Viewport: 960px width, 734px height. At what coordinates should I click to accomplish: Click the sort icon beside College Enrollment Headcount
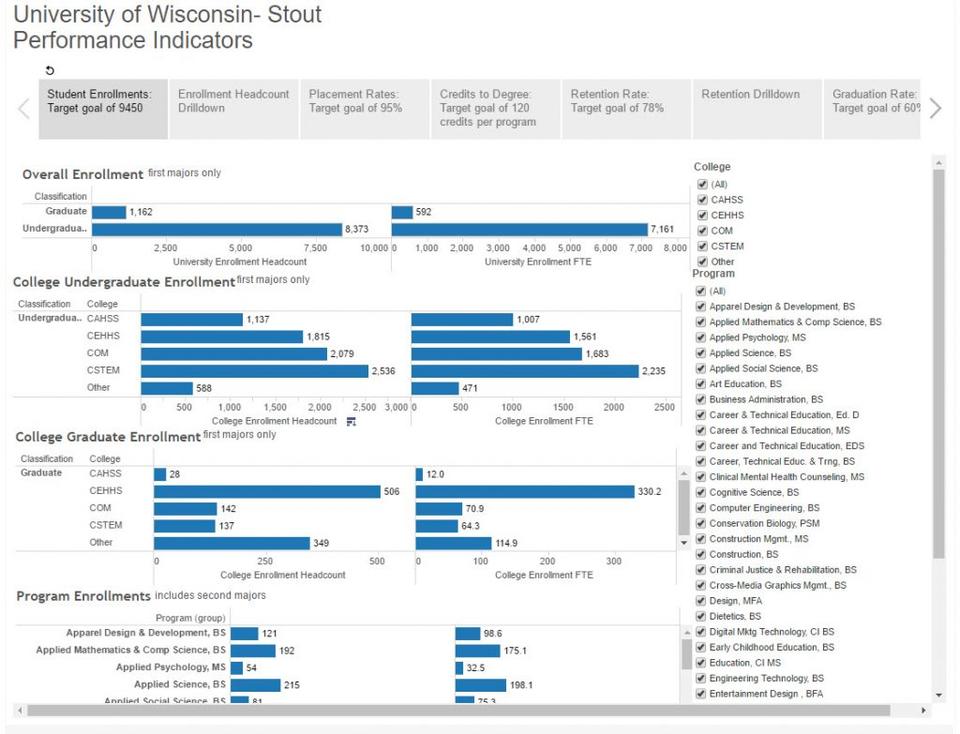click(351, 421)
